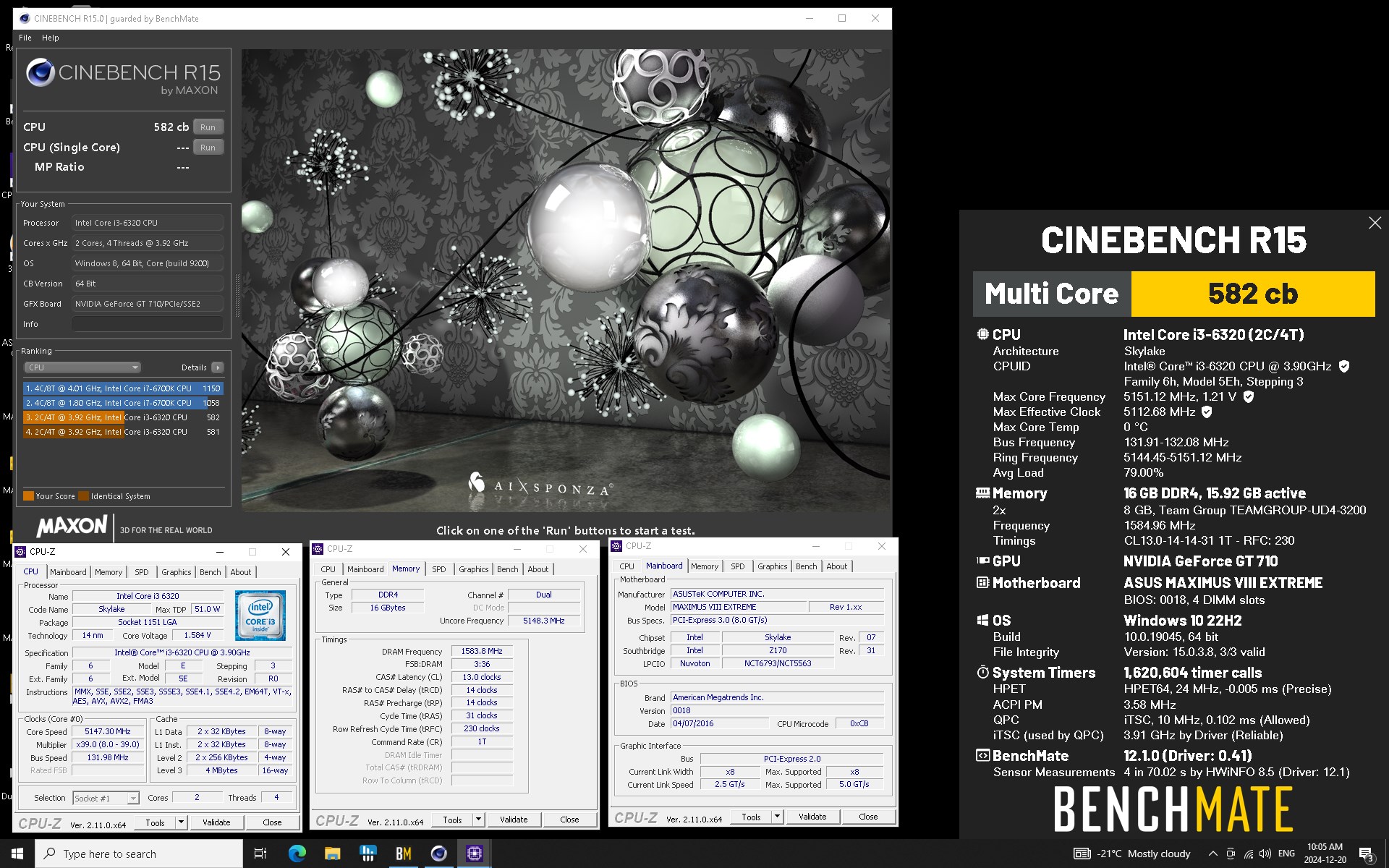The image size is (1389, 868).
Task: Click the -21°C Mostly cloudy weather text
Action: click(x=1145, y=854)
